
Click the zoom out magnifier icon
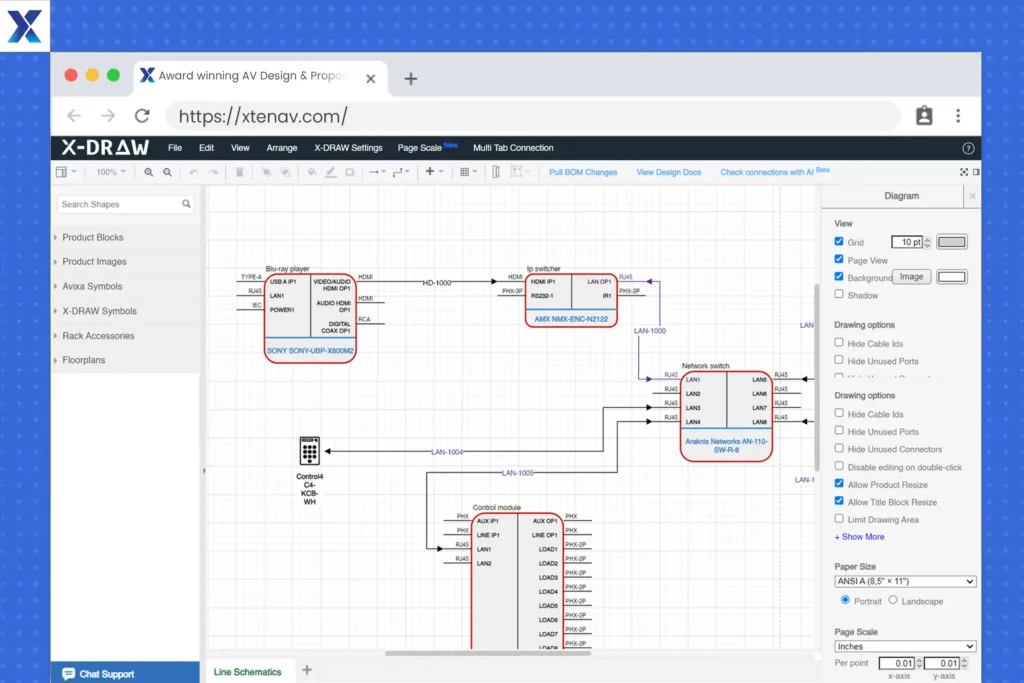pos(168,172)
